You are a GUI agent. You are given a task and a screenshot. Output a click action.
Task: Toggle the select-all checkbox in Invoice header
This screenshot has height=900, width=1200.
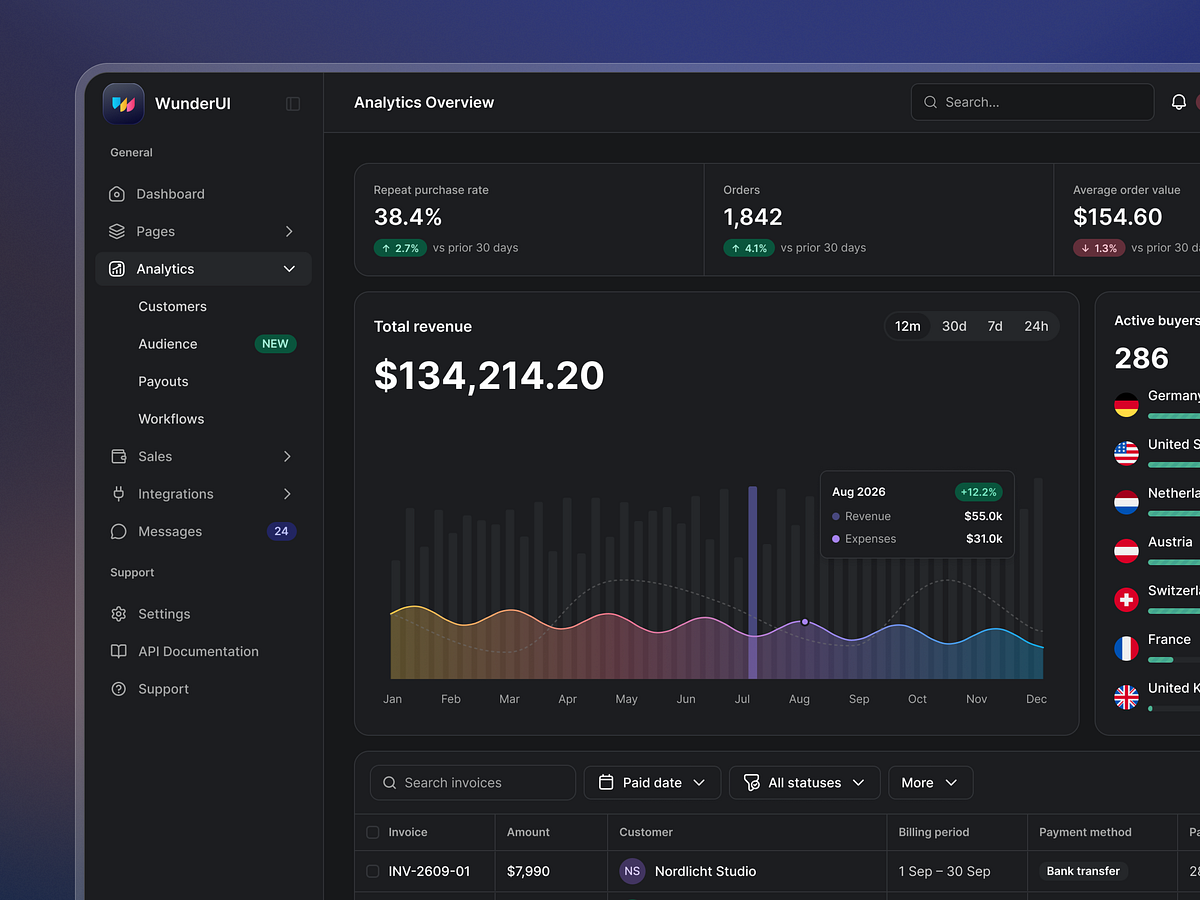(x=373, y=832)
